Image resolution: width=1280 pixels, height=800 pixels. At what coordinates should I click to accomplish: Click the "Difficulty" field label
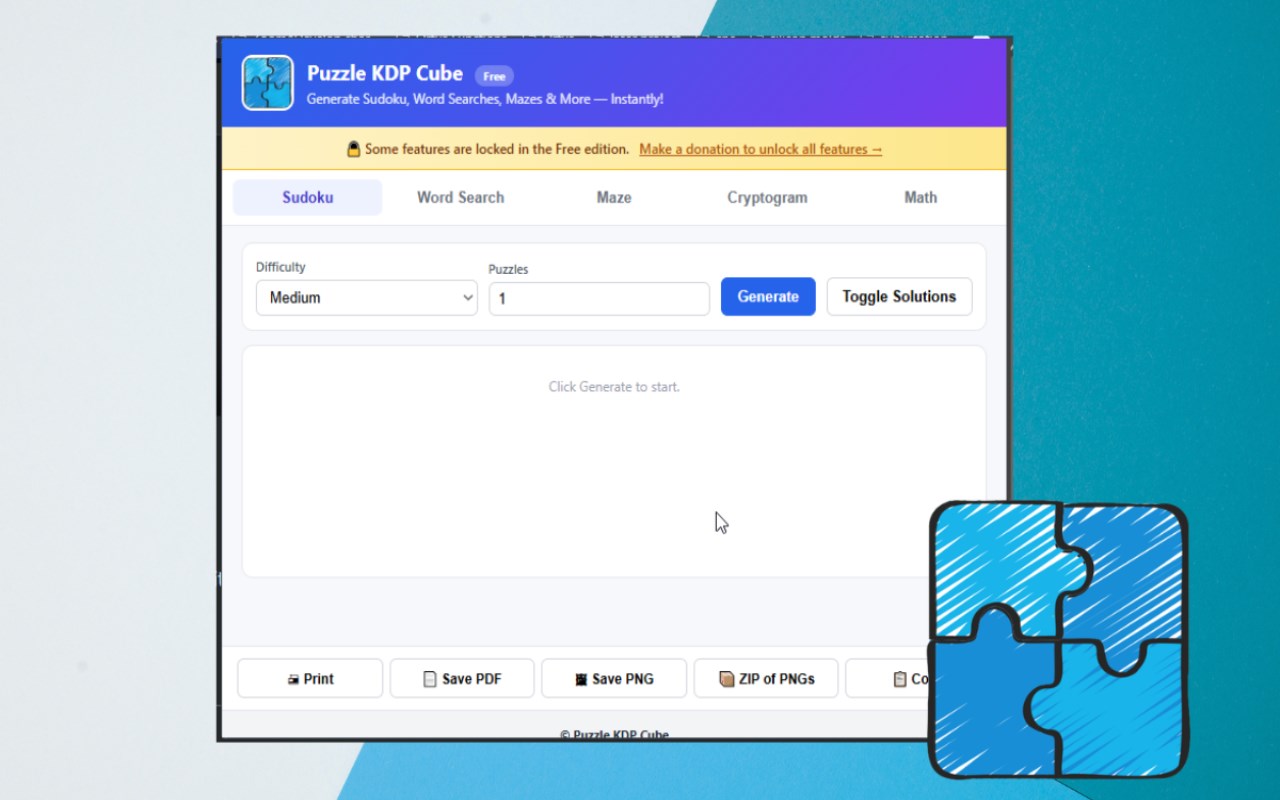click(281, 267)
